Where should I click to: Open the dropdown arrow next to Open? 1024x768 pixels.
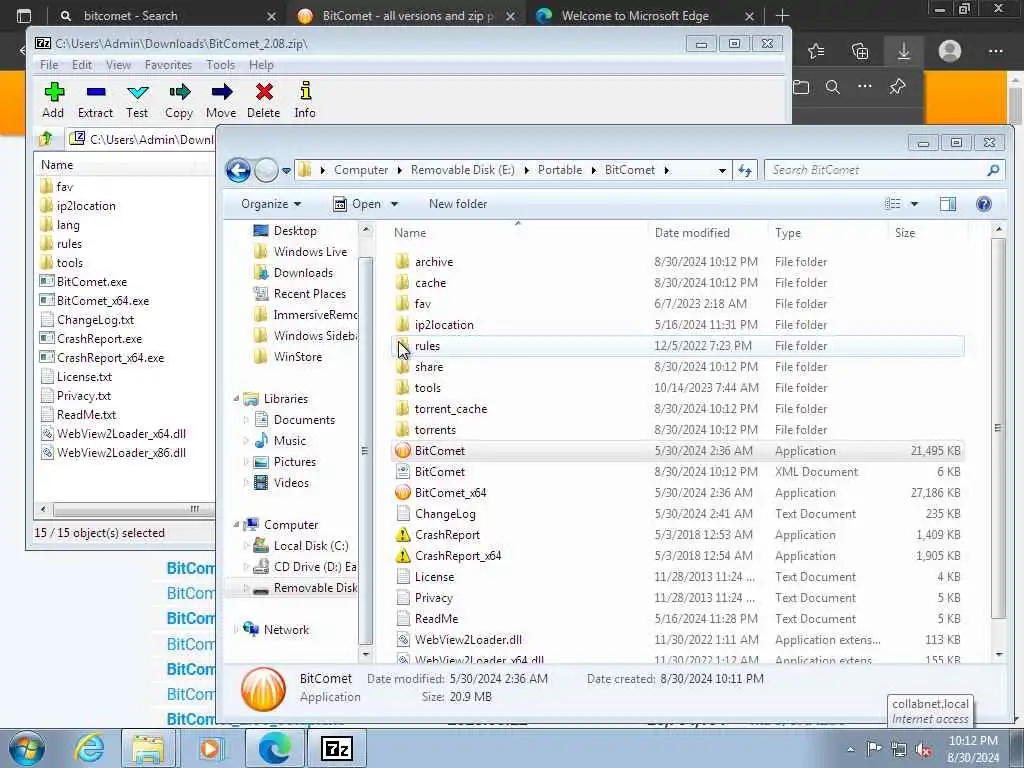click(x=394, y=204)
